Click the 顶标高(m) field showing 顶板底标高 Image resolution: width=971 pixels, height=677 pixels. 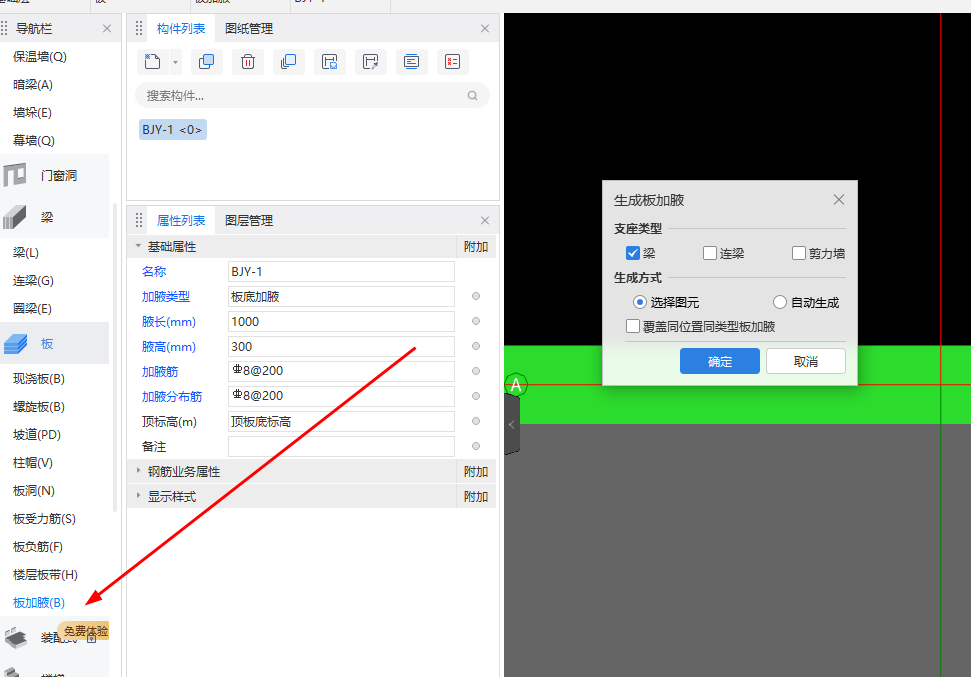[x=341, y=421]
